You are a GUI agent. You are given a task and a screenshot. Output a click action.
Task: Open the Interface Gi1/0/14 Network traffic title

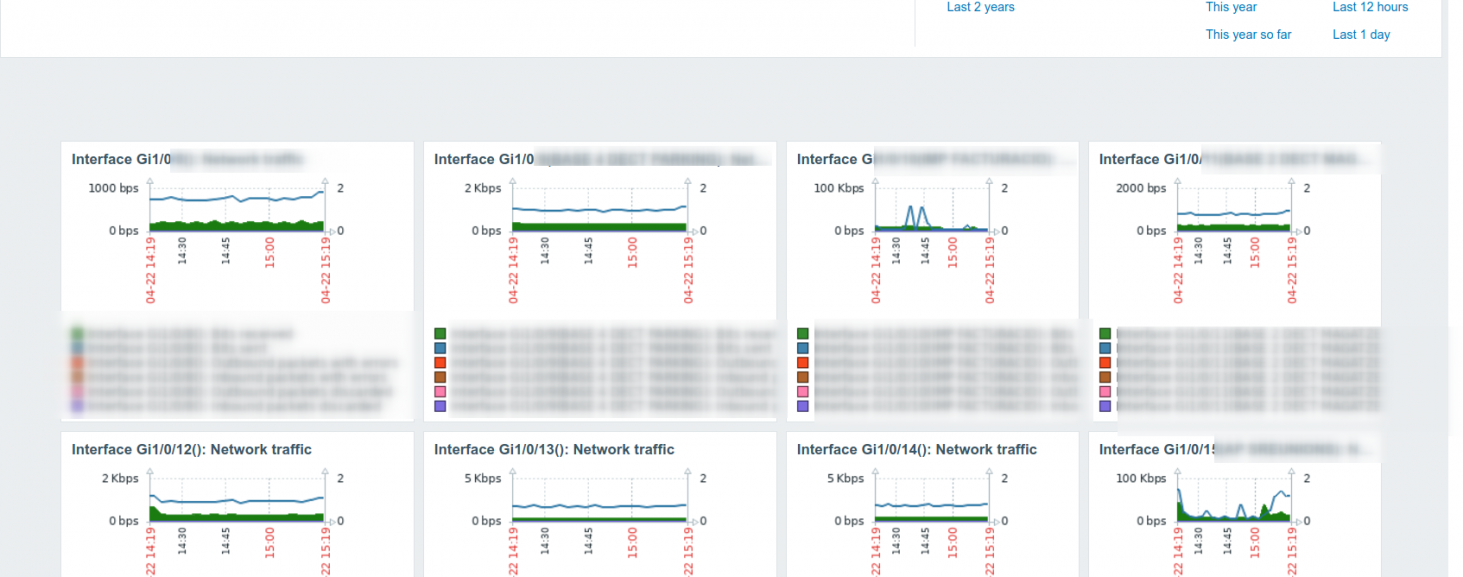click(917, 450)
